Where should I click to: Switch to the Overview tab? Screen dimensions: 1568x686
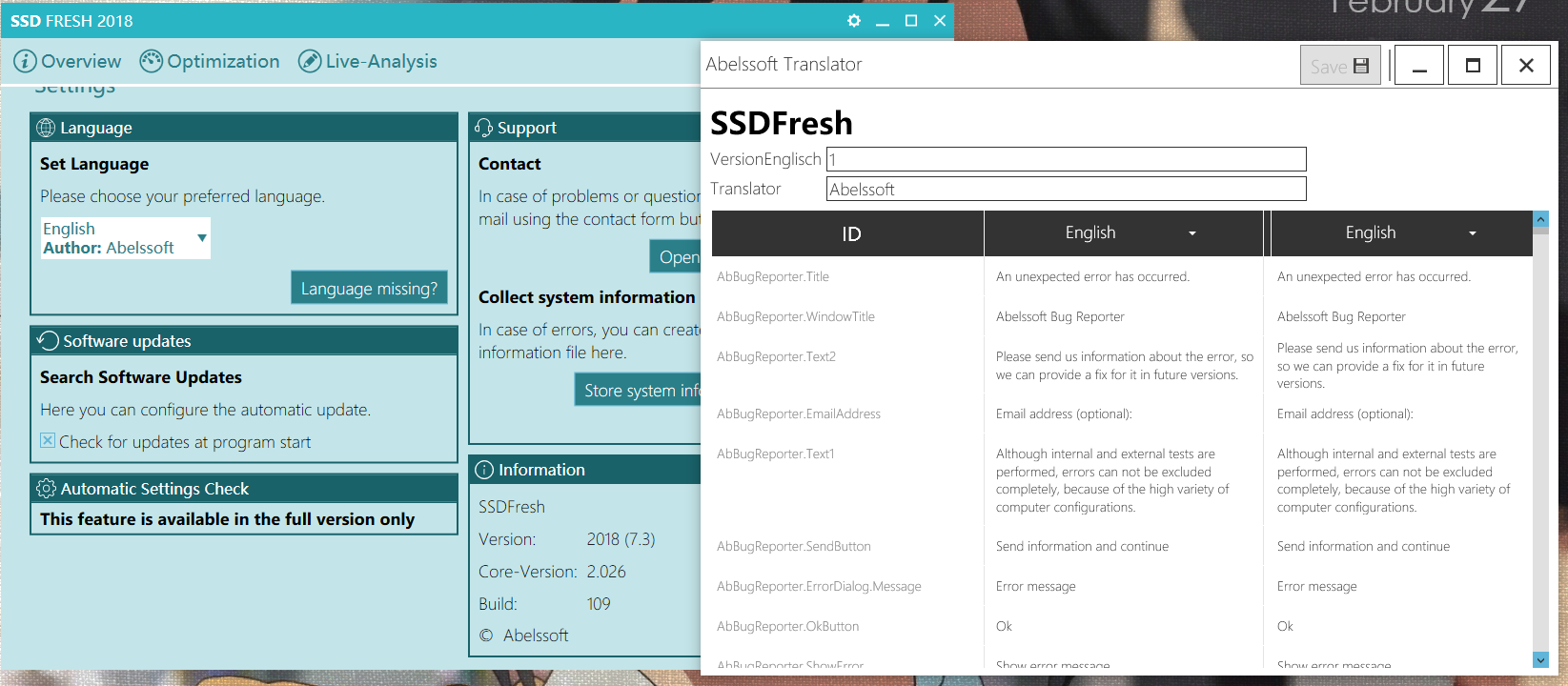[68, 61]
